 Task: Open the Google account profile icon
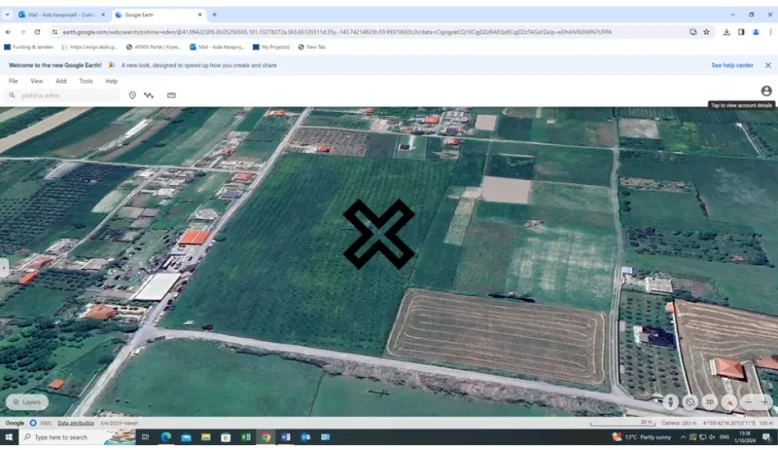tap(766, 91)
